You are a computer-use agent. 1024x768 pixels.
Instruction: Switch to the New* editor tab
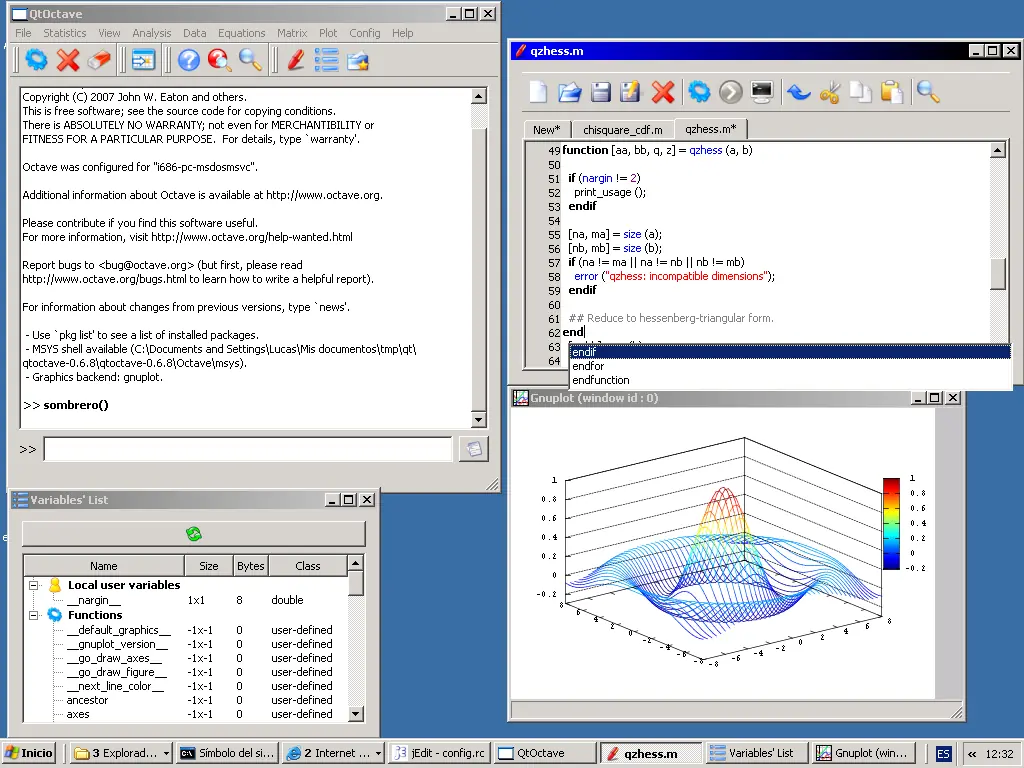[x=547, y=130]
